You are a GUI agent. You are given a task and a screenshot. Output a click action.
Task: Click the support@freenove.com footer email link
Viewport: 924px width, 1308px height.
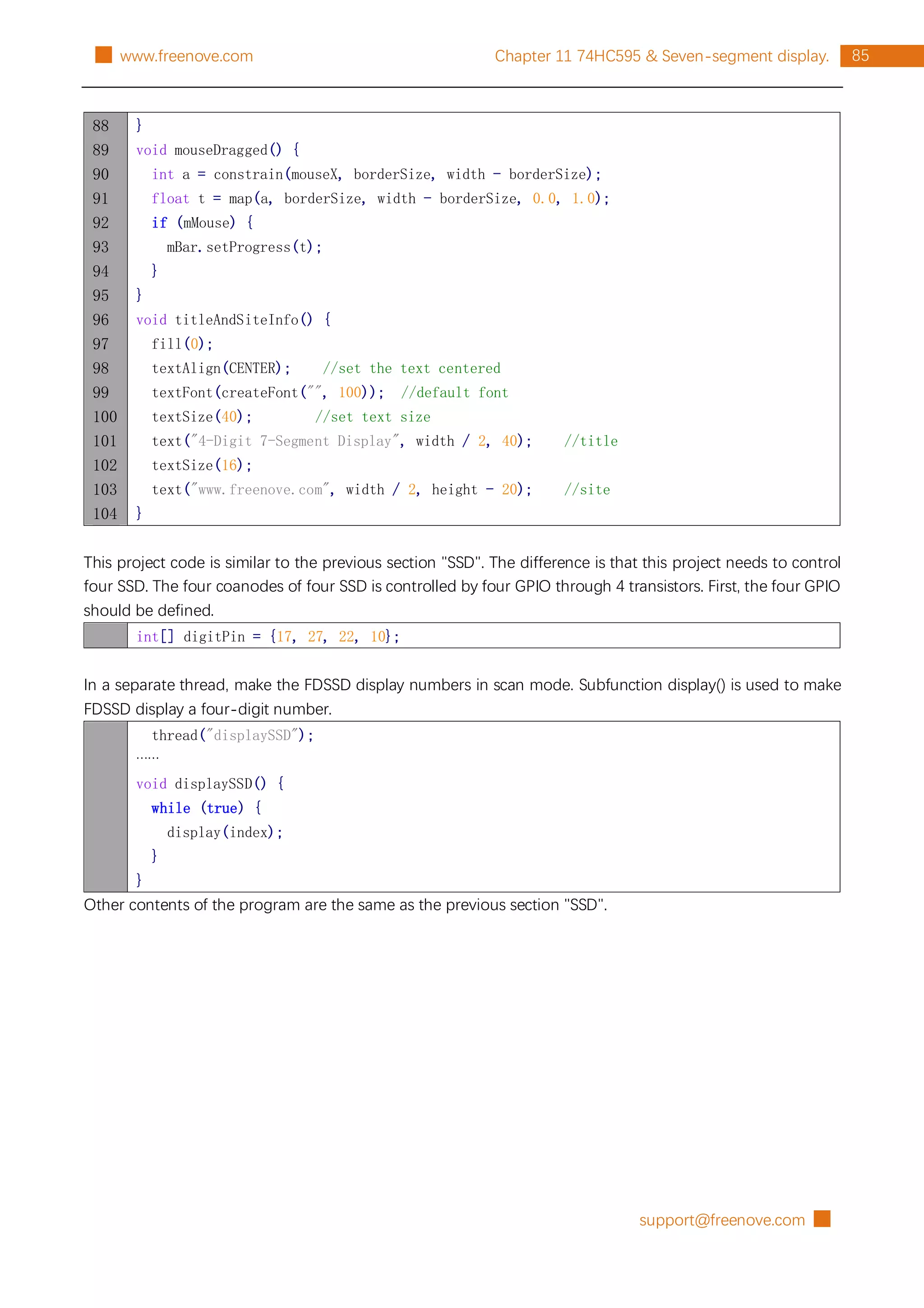coord(721,1219)
